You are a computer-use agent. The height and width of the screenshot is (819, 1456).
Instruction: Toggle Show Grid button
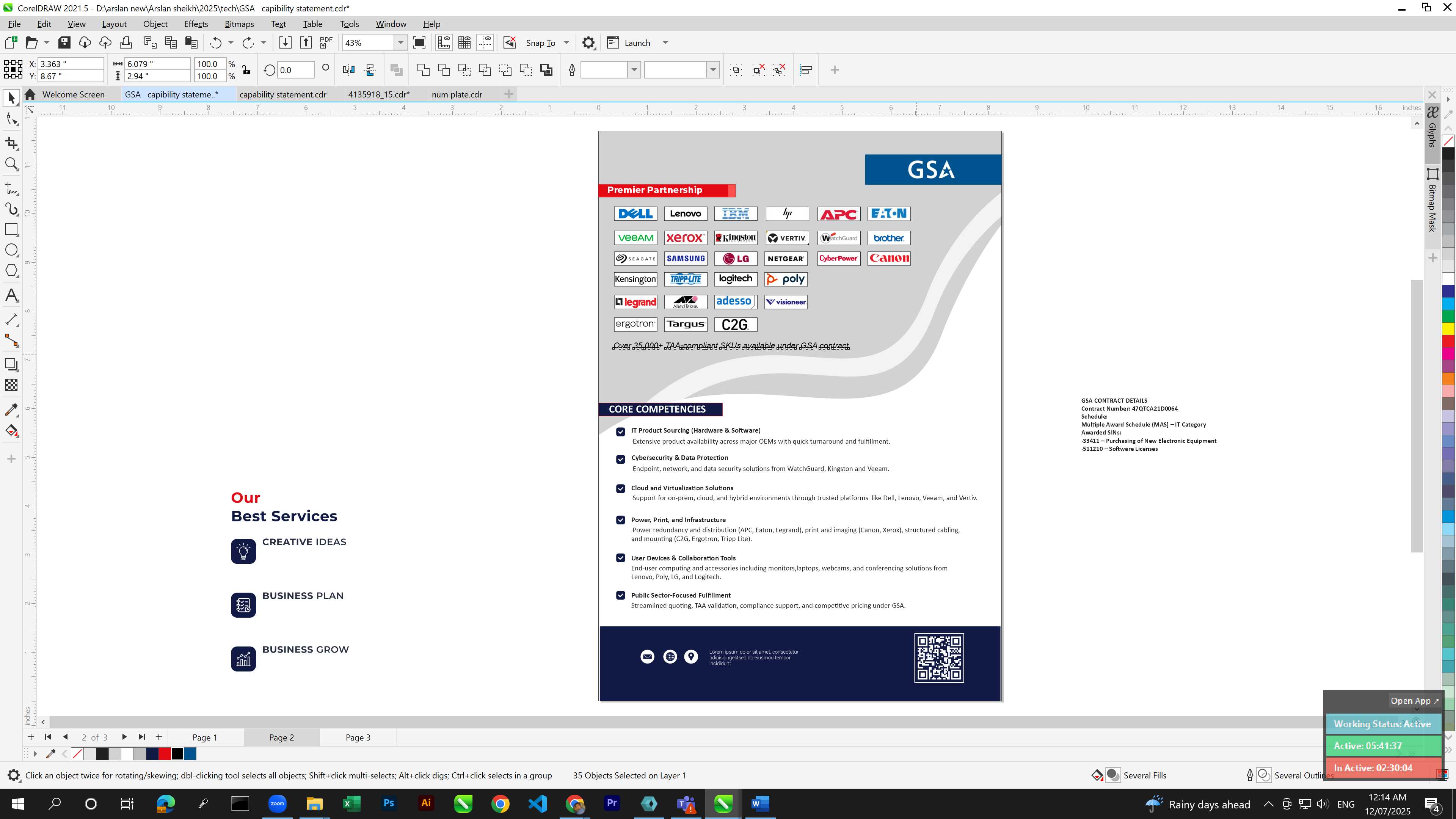pyautogui.click(x=464, y=42)
